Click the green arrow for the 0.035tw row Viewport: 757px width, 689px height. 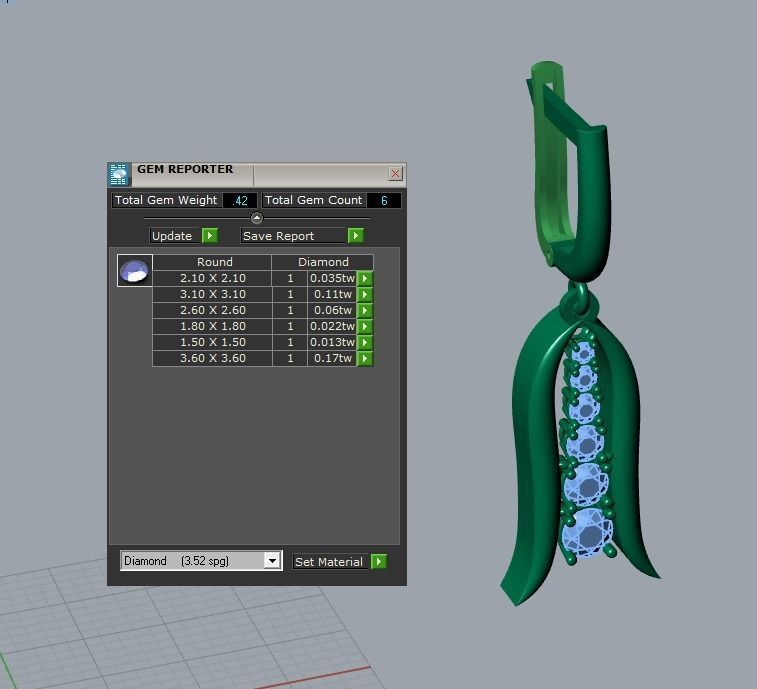tap(365, 278)
